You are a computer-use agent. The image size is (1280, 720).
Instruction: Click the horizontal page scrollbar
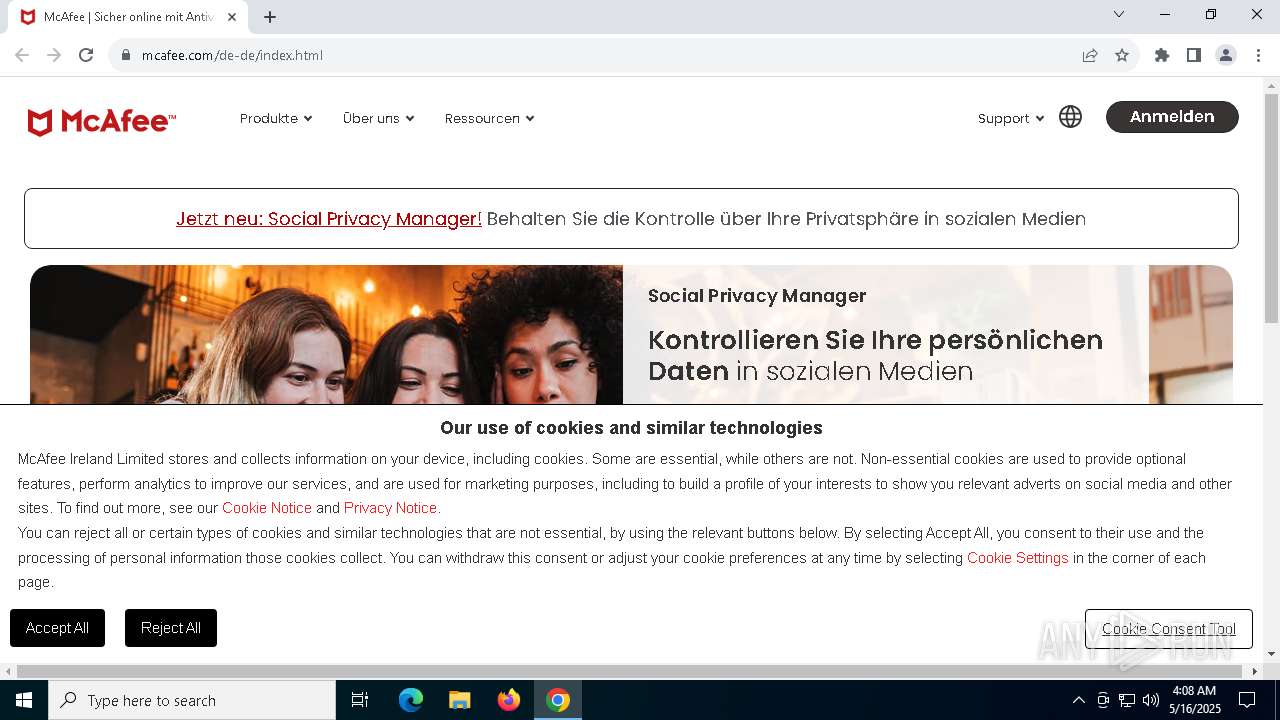point(630,671)
